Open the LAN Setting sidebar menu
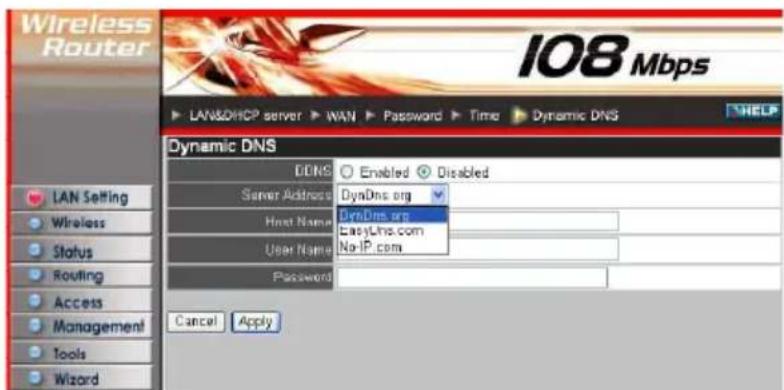The height and width of the screenshot is (390, 784). [x=81, y=197]
